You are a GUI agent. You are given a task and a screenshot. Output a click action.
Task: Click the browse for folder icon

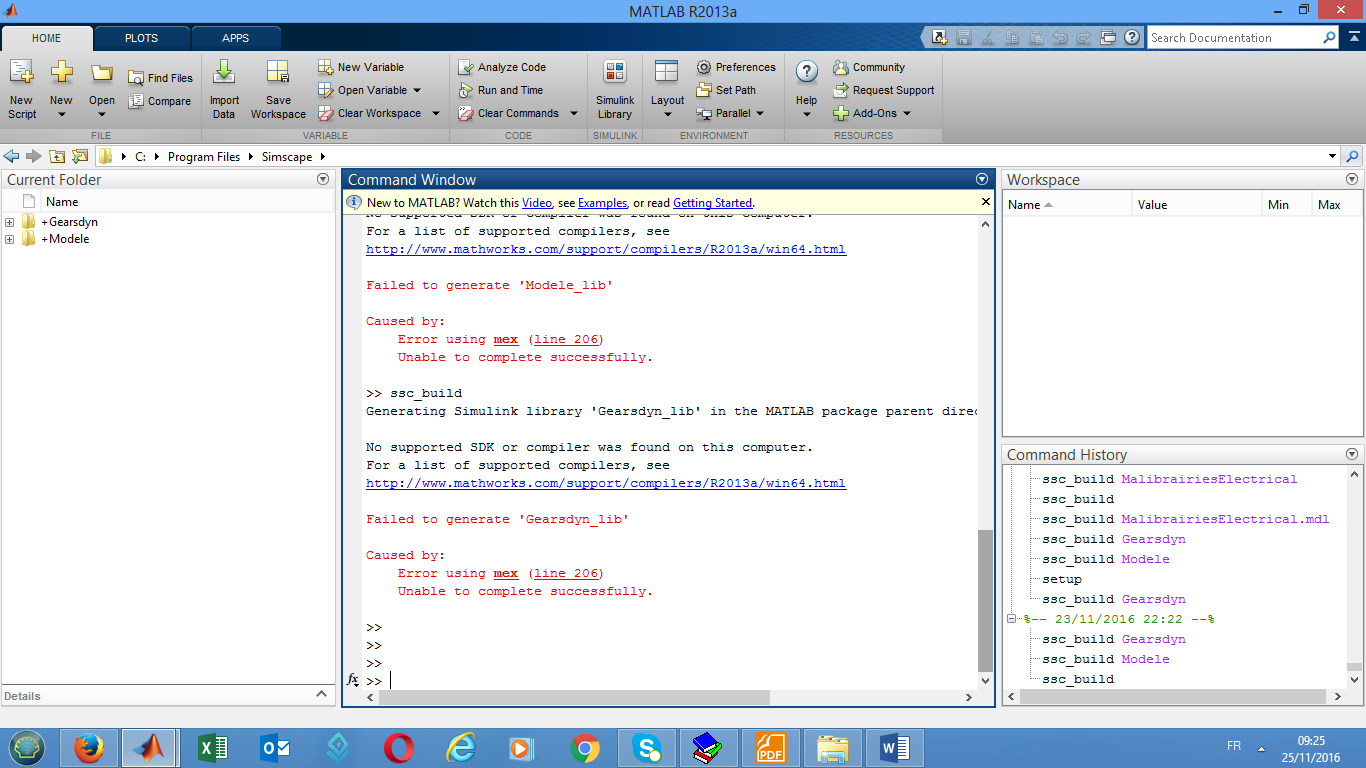coord(80,156)
